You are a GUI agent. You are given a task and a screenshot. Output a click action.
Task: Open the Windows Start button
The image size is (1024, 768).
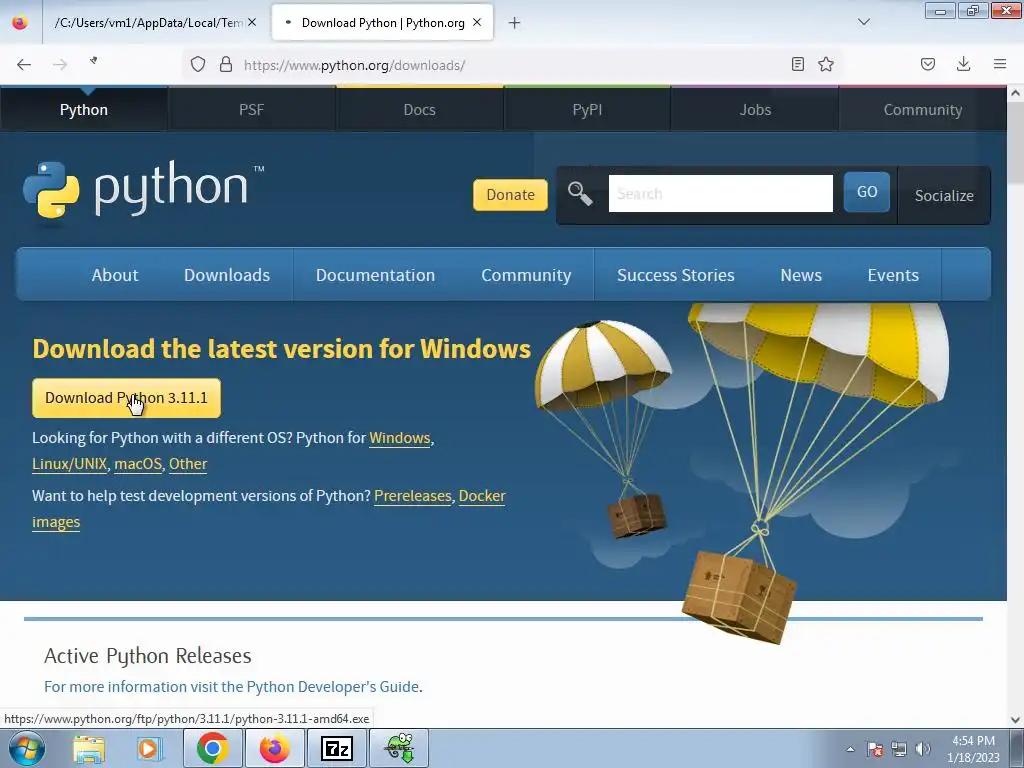pos(26,748)
